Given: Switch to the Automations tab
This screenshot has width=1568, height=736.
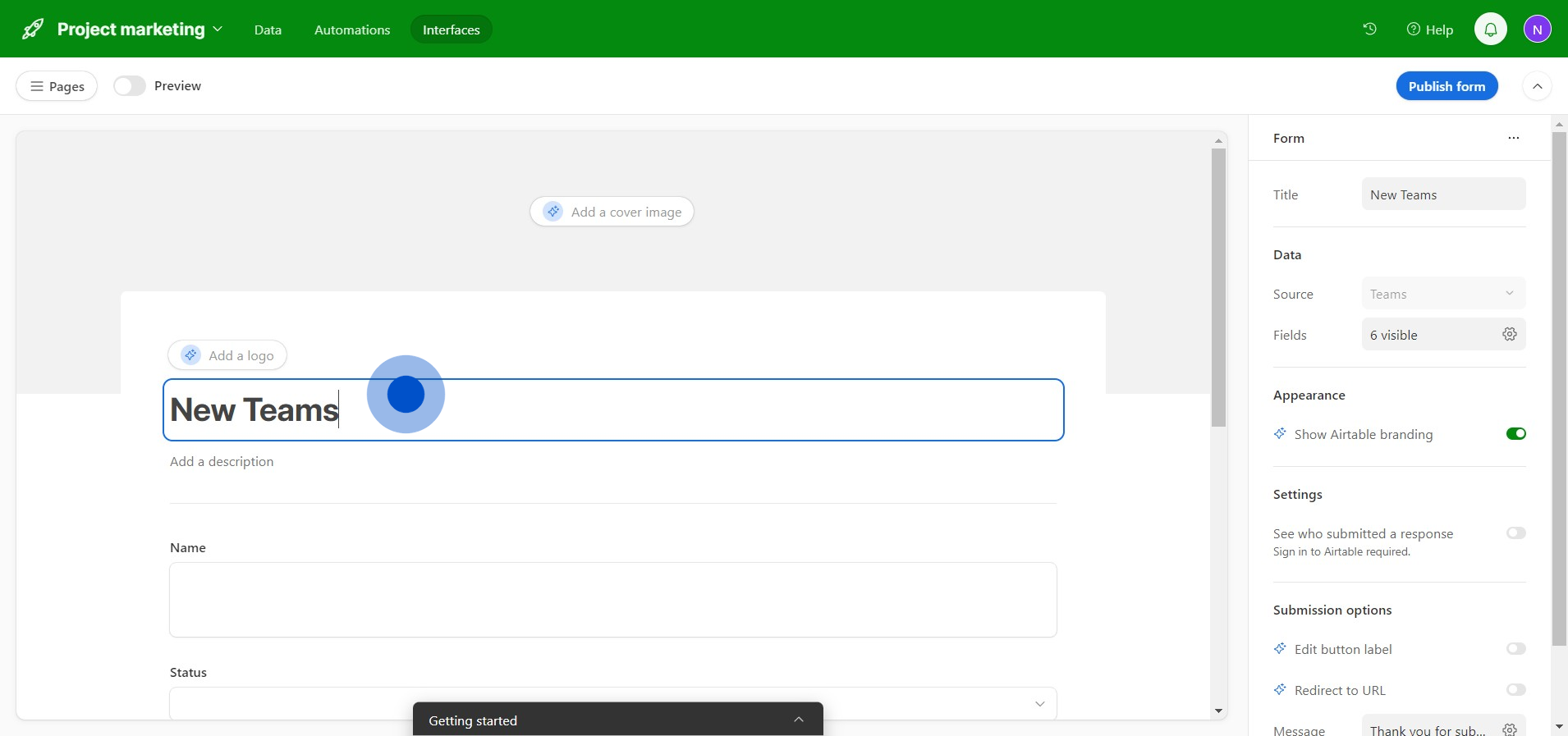Looking at the screenshot, I should point(352,30).
